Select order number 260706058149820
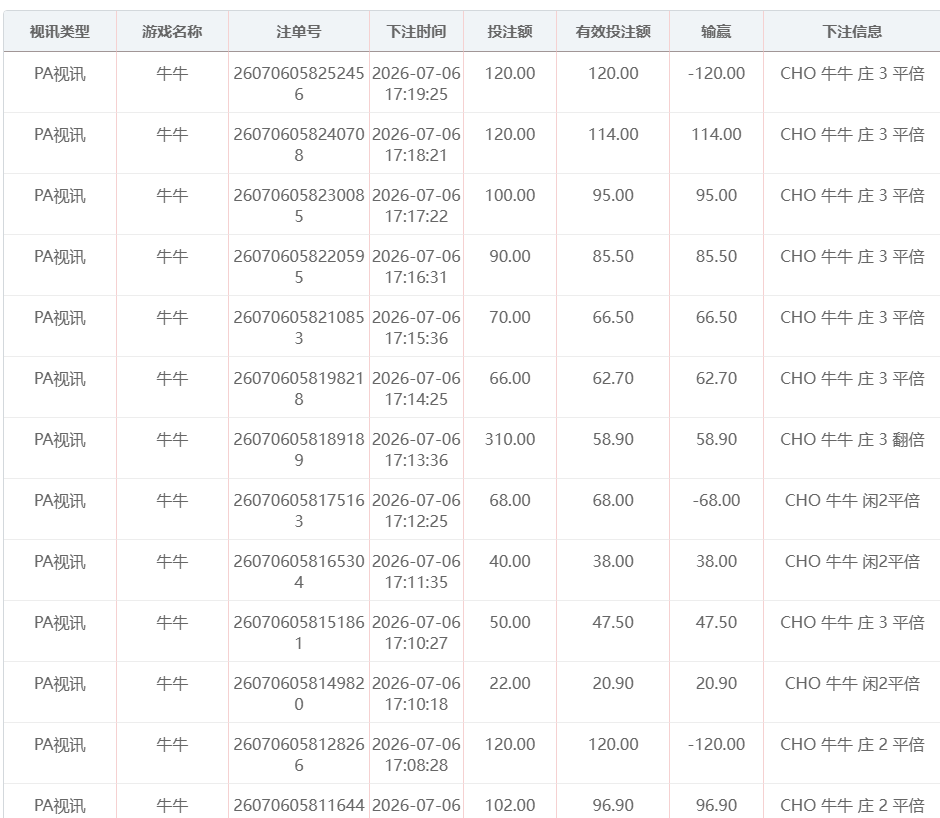Image resolution: width=940 pixels, height=818 pixels. pos(299,693)
